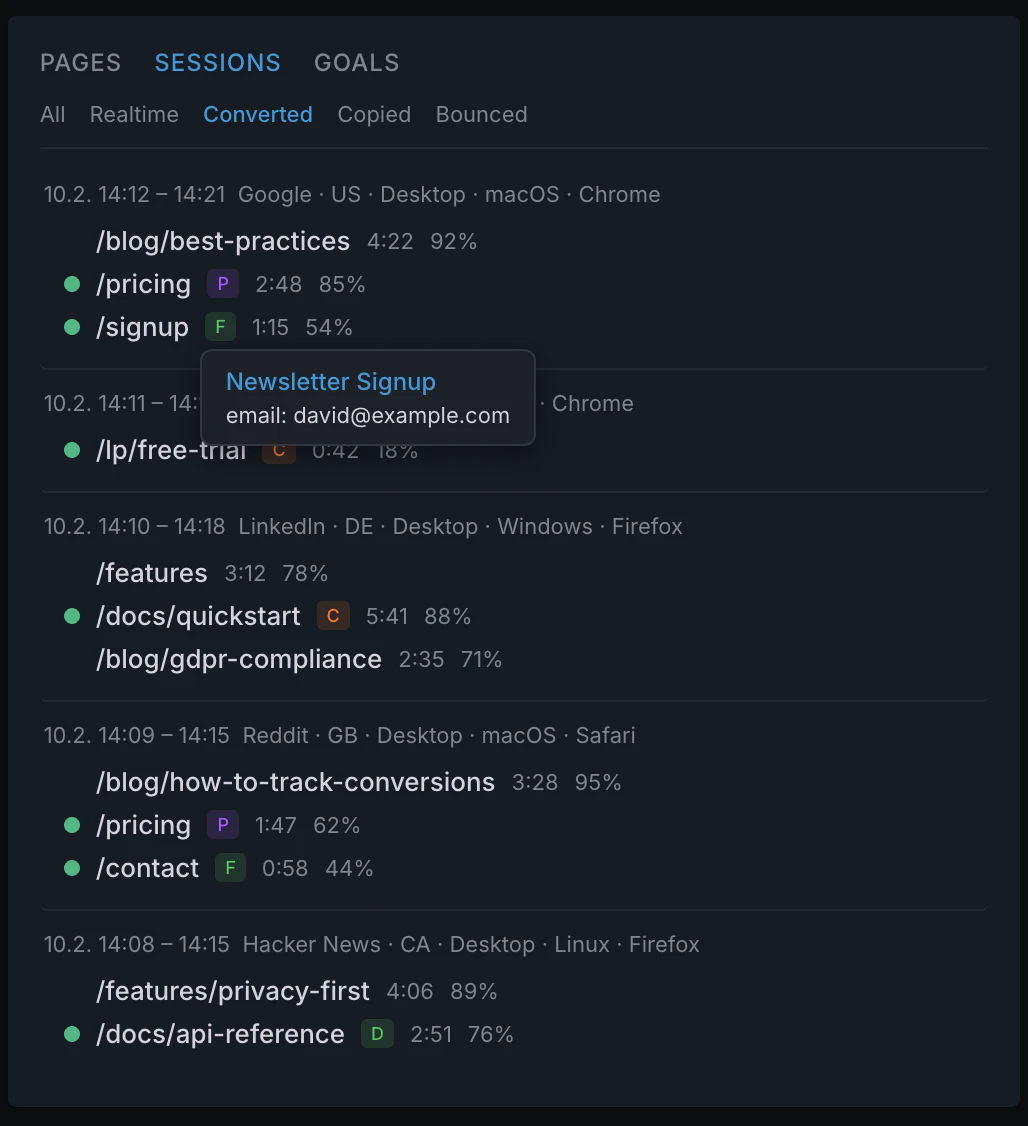This screenshot has height=1126, width=1028.
Task: Click the green dot next to /docs/quickstart
Action: (71, 616)
